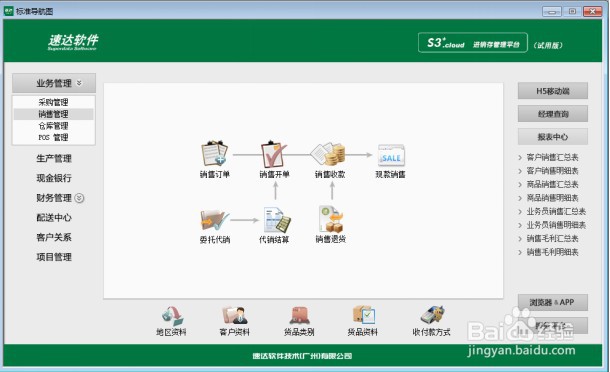610x372 pixels.
Task: Open the 业务员销售明细表 report link
Action: coord(556,225)
